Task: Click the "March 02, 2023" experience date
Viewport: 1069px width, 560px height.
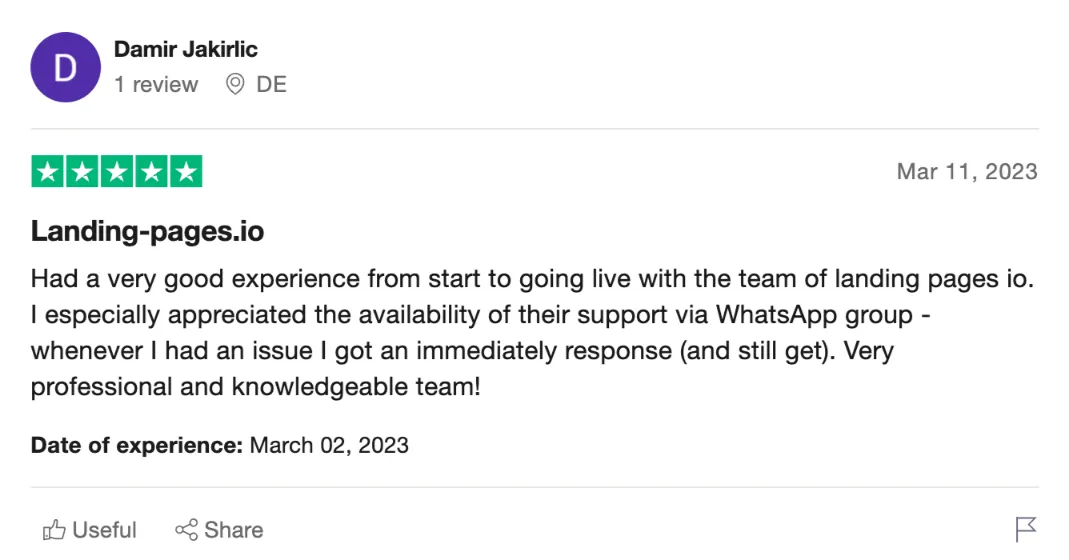Action: [x=329, y=445]
